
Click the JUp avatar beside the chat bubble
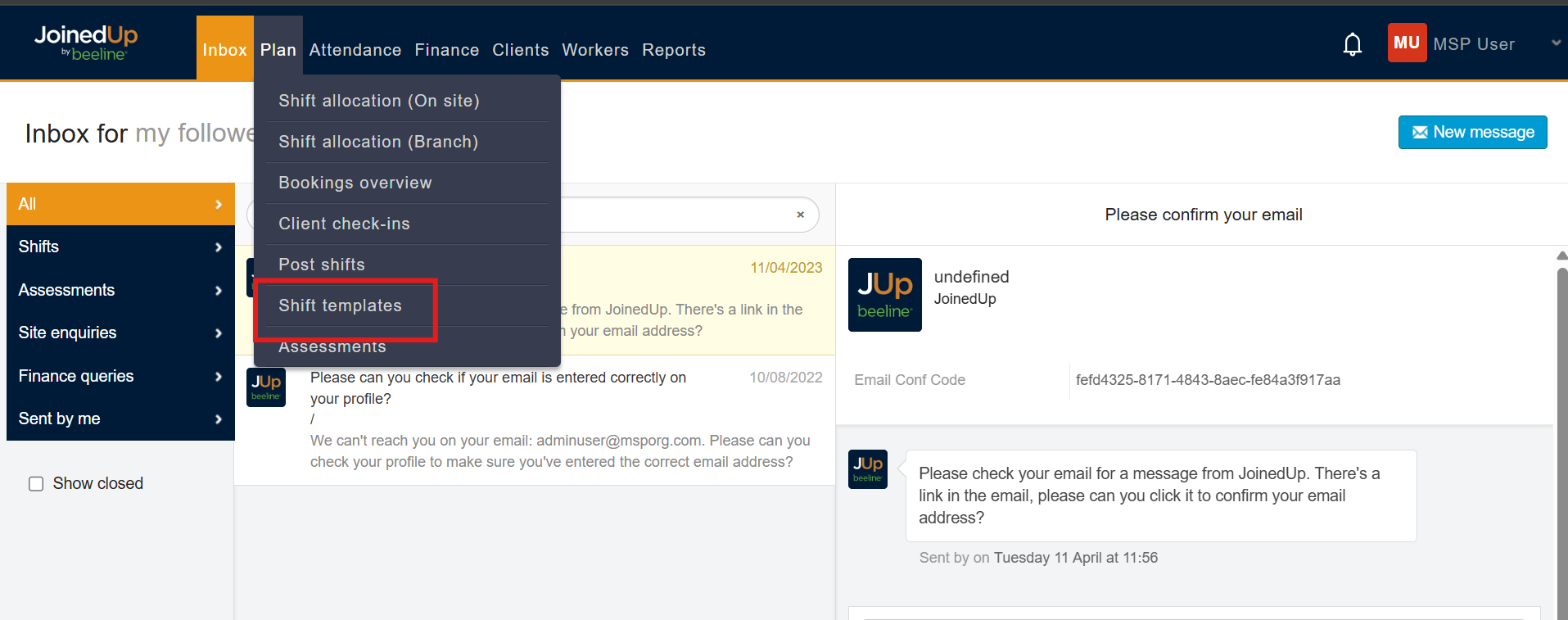[x=867, y=469]
